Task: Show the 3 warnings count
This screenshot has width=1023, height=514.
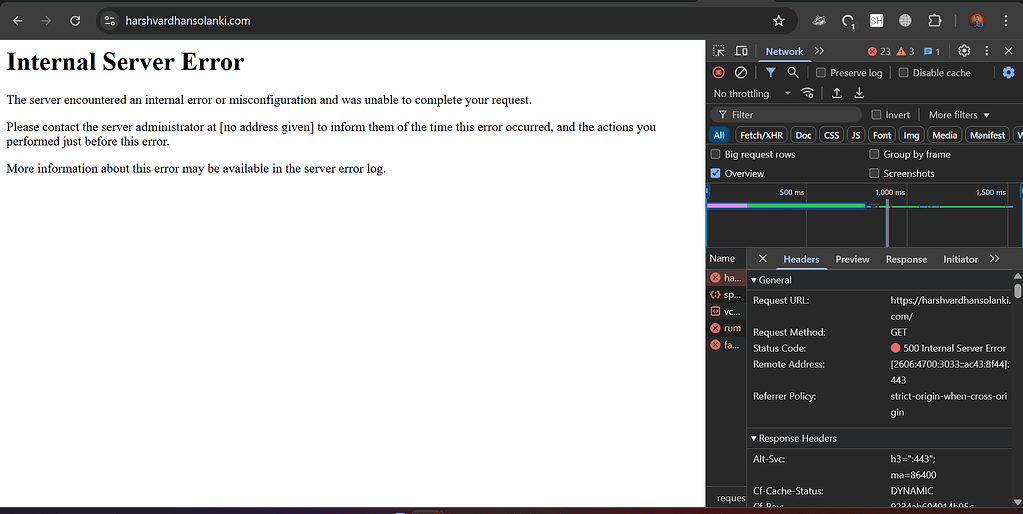Action: tap(906, 52)
